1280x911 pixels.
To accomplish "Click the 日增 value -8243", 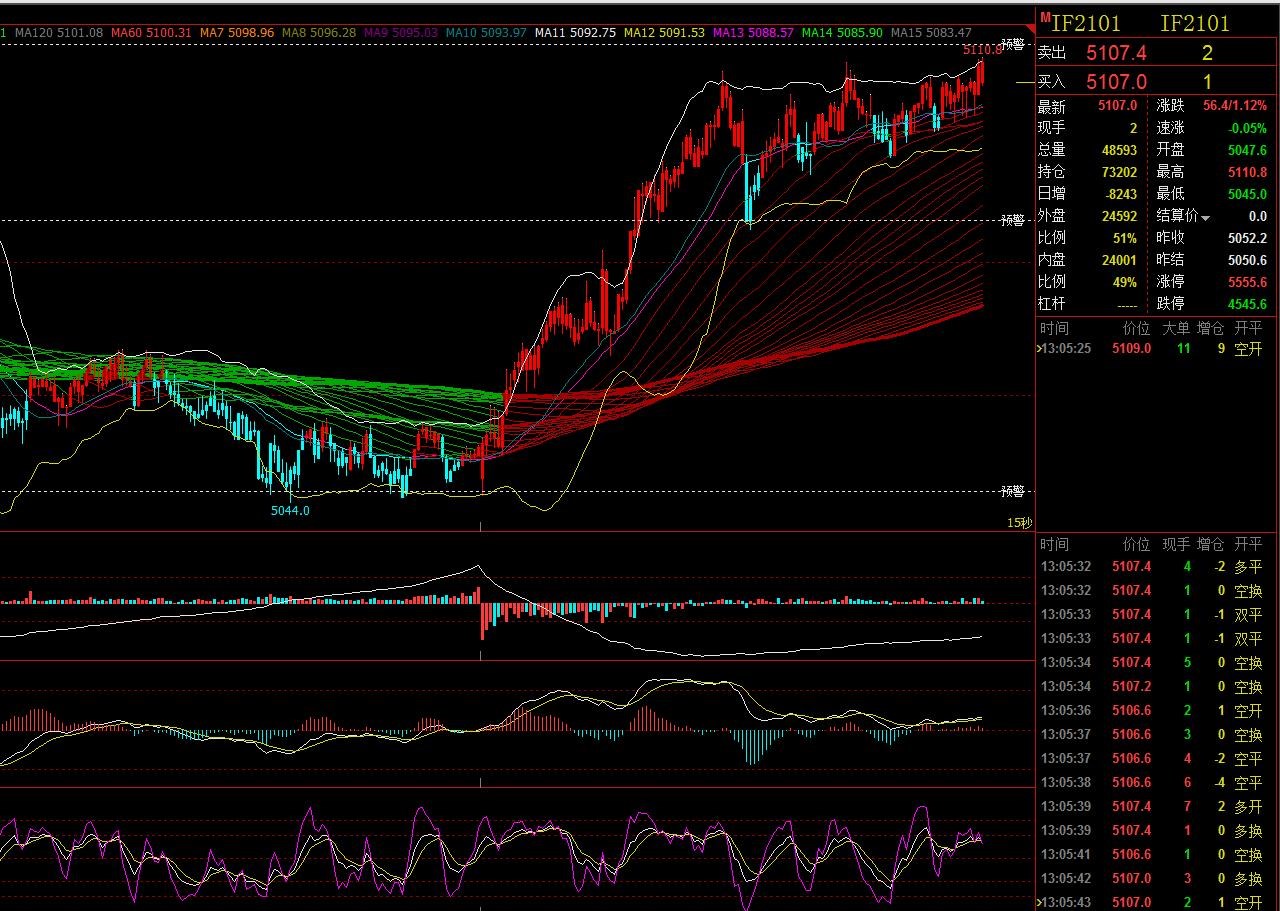I will click(x=1121, y=194).
